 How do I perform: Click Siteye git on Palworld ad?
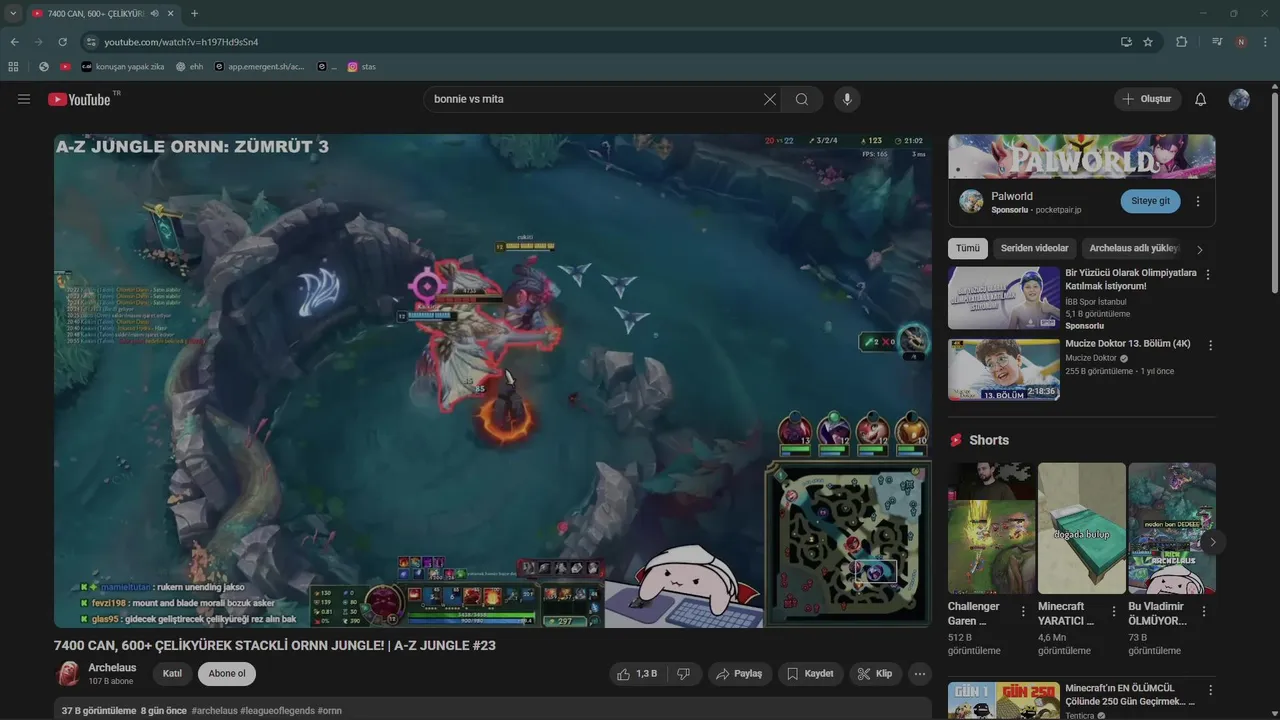click(1150, 201)
